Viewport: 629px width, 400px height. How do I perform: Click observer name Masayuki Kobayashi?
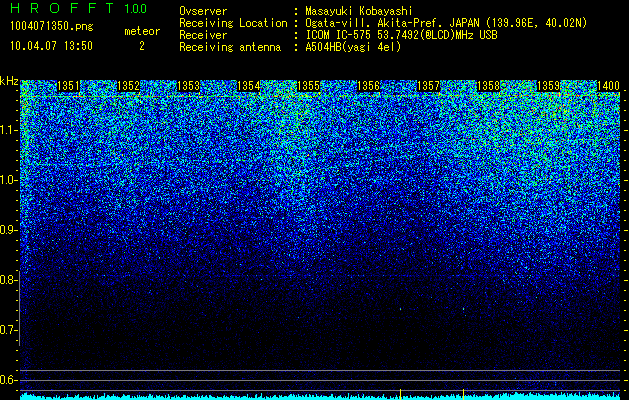359,11
